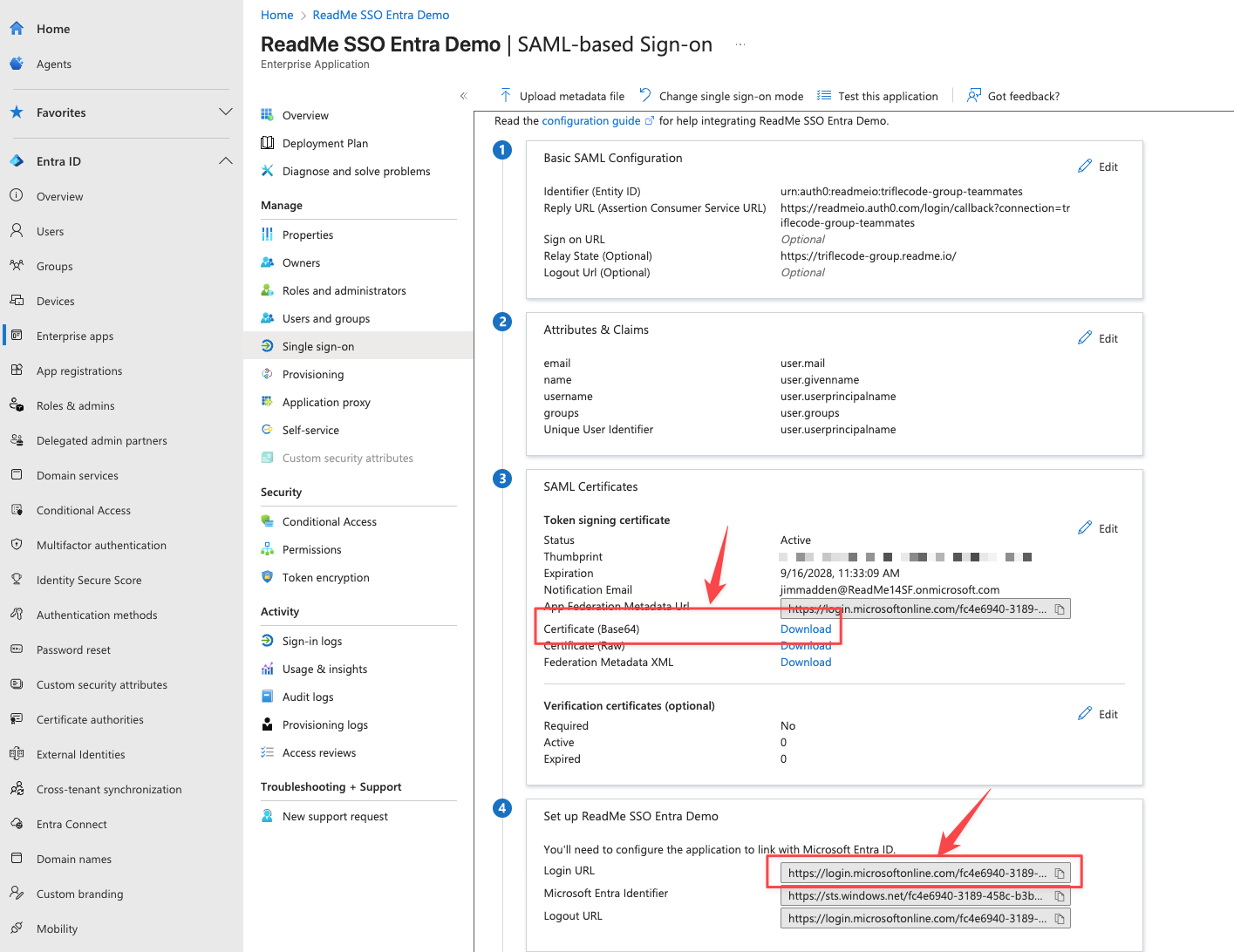Viewport: 1234px width, 952px height.
Task: Open Token encryption
Action: [x=326, y=577]
